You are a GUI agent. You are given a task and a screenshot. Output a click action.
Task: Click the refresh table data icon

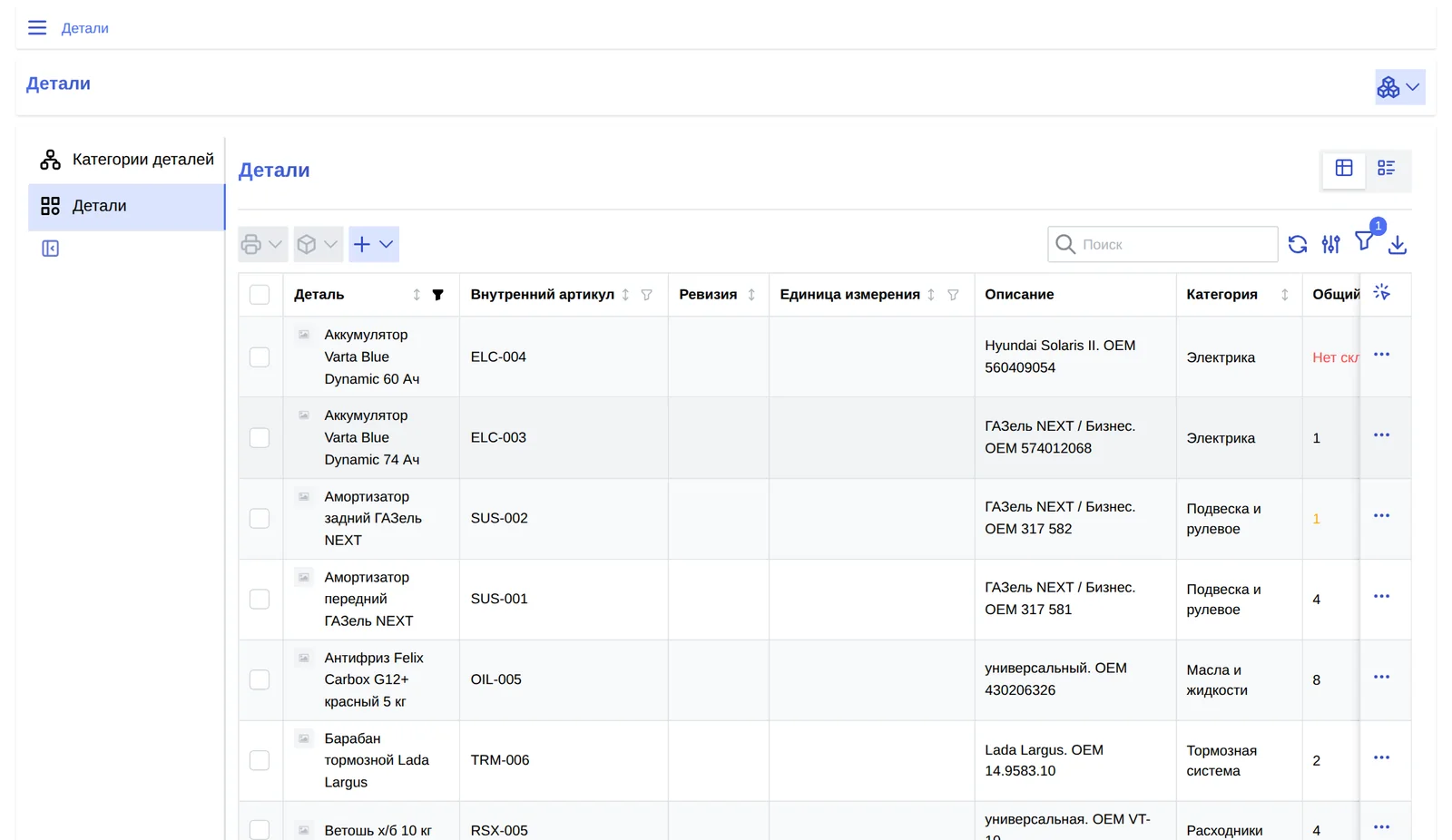pos(1298,245)
